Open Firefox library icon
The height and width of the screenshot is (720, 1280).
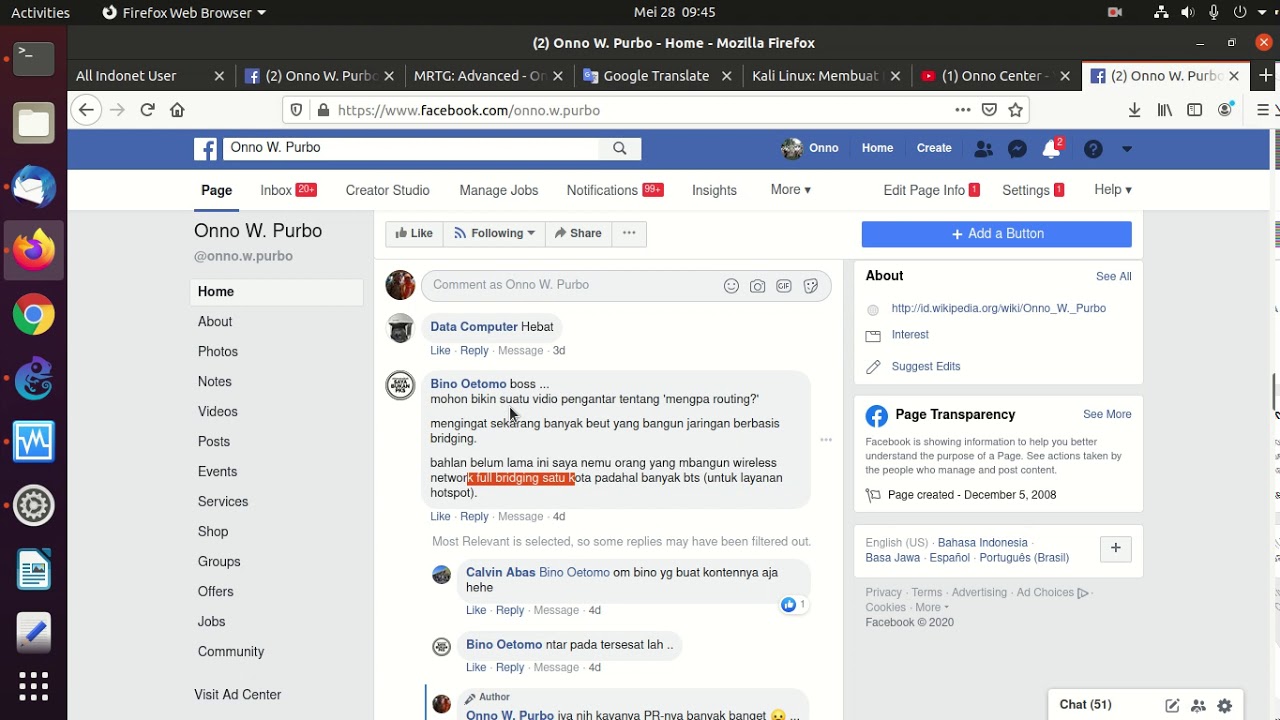coord(1165,110)
